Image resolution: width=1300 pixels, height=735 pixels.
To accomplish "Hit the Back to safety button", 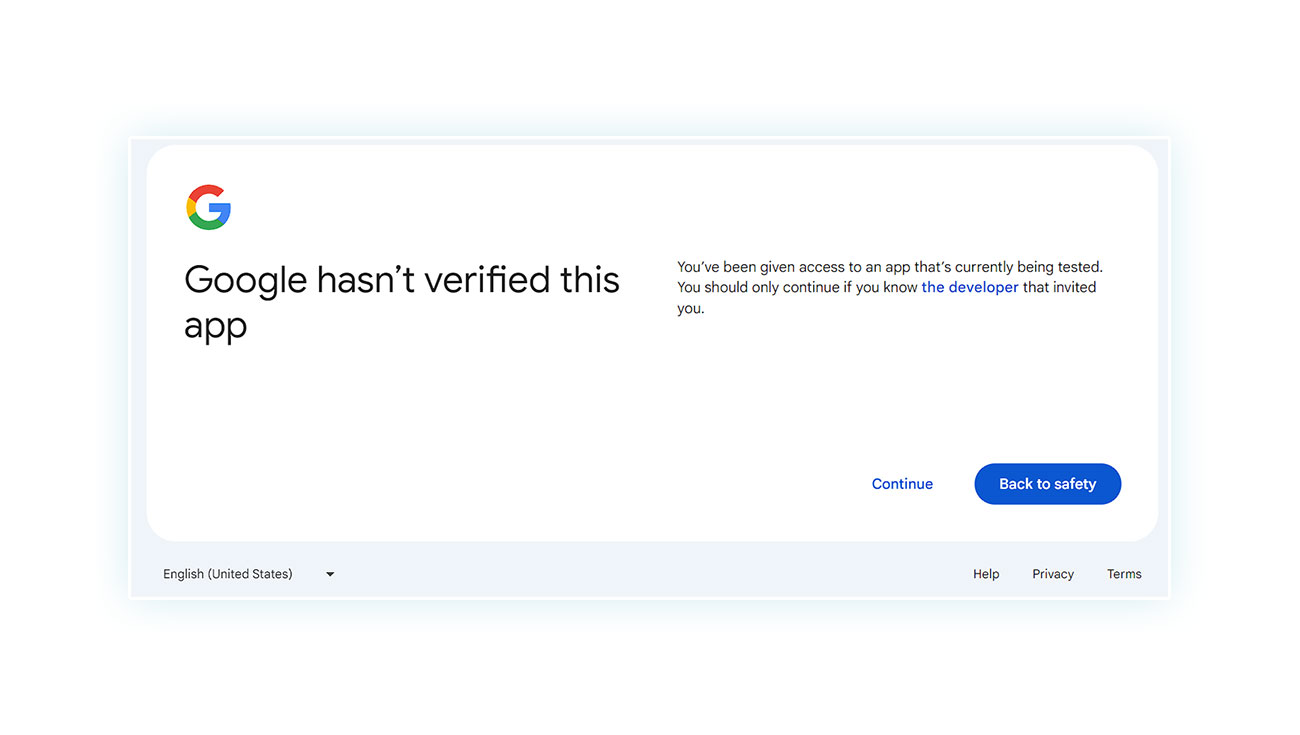I will [1047, 484].
